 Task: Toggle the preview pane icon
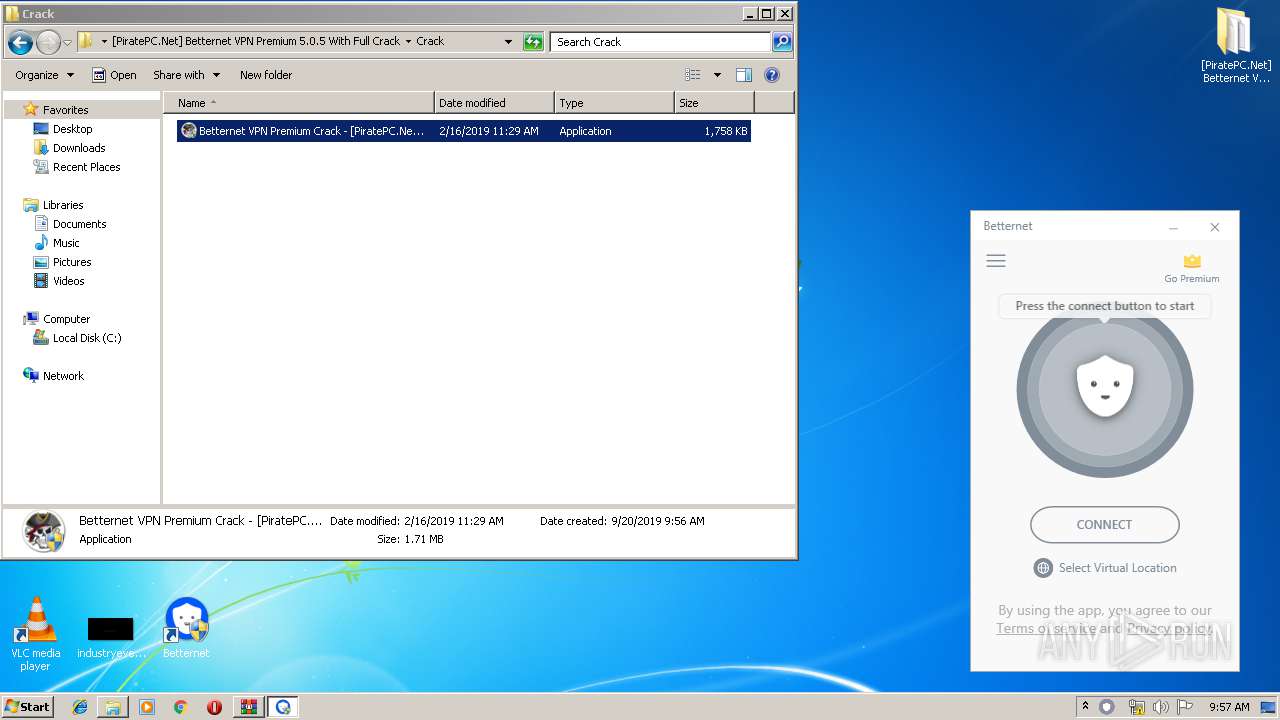coord(743,75)
